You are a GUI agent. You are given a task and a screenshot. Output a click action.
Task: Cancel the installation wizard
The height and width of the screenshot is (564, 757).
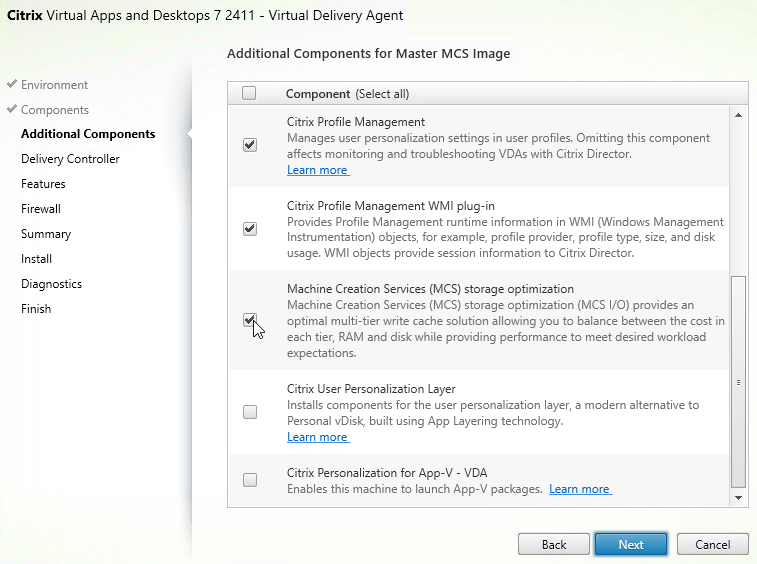pyautogui.click(x=713, y=545)
